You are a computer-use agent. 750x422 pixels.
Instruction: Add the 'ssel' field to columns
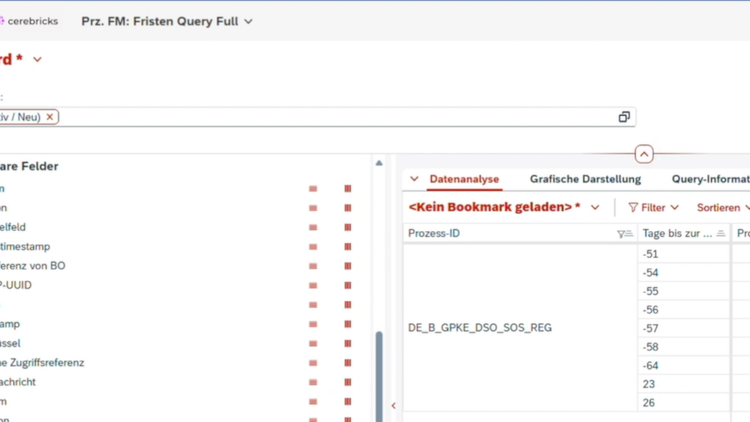(348, 344)
